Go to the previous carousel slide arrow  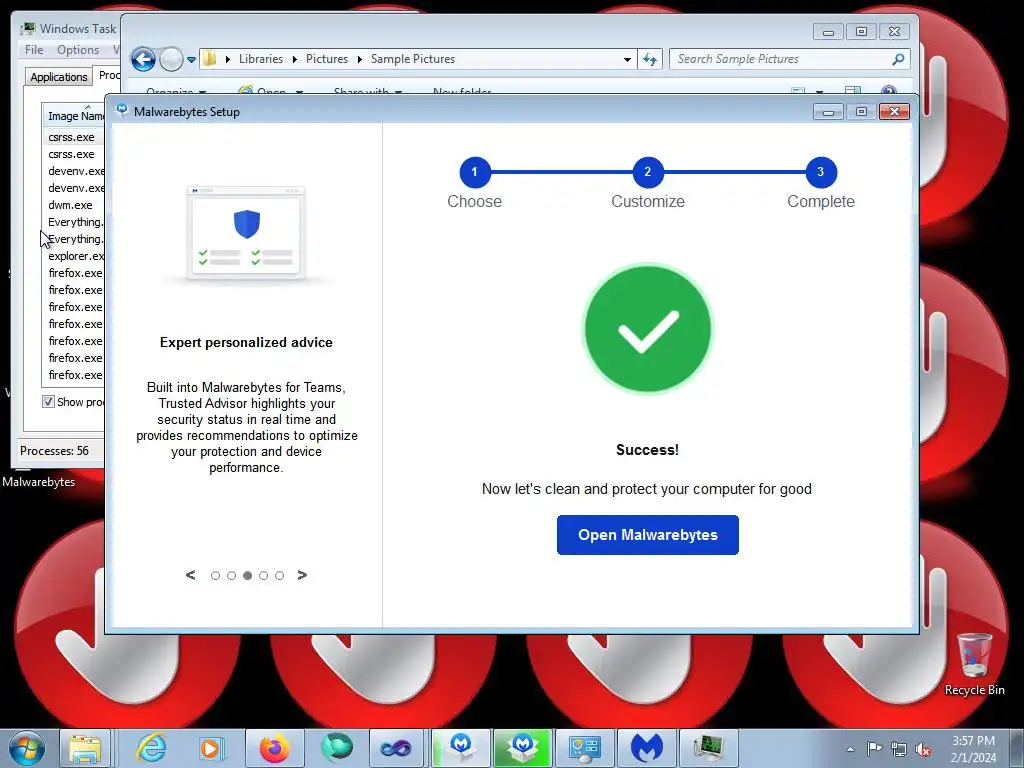point(191,575)
